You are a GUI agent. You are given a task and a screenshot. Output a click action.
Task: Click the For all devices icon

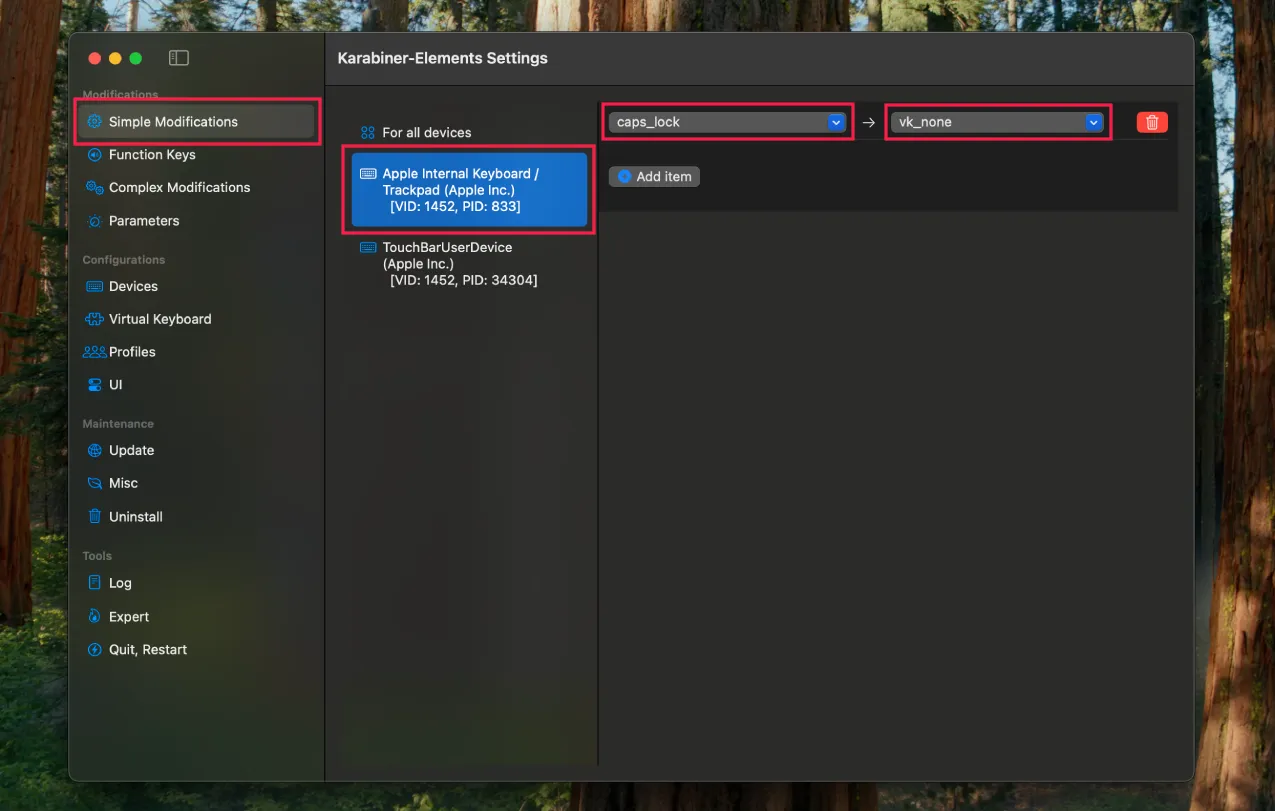[367, 132]
